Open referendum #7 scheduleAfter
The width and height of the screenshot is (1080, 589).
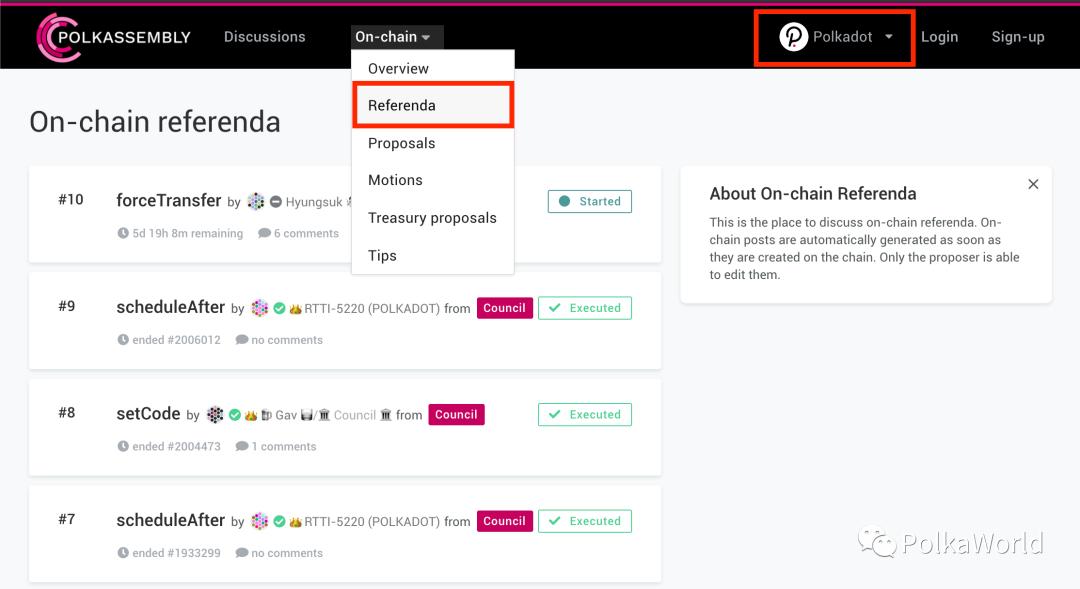pyautogui.click(x=171, y=520)
